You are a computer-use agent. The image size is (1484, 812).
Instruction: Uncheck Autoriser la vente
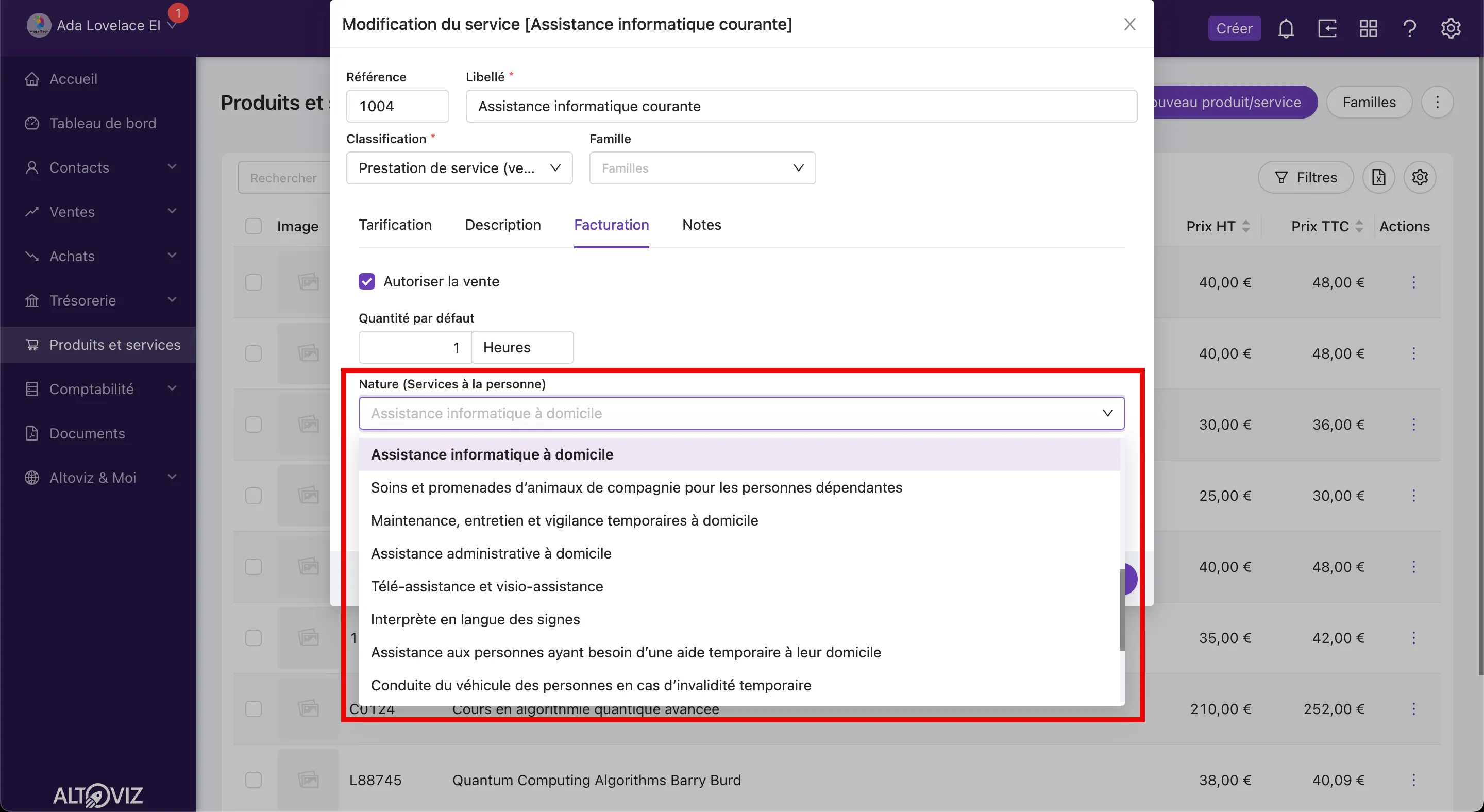point(367,282)
